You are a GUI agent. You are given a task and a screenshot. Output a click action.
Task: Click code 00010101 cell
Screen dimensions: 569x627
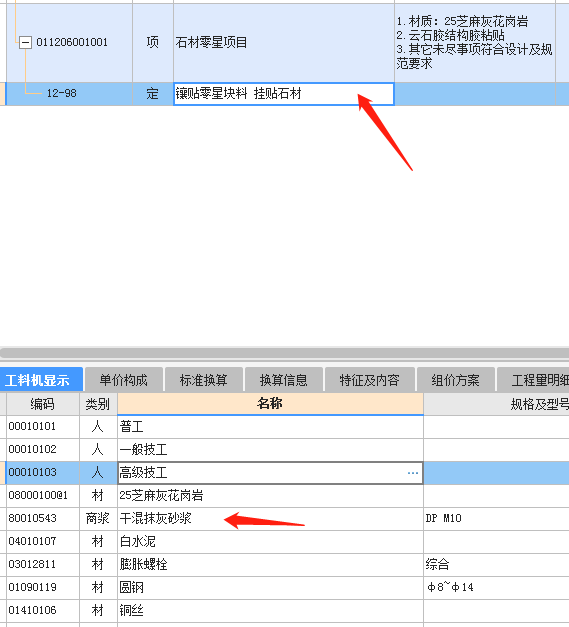[42, 427]
